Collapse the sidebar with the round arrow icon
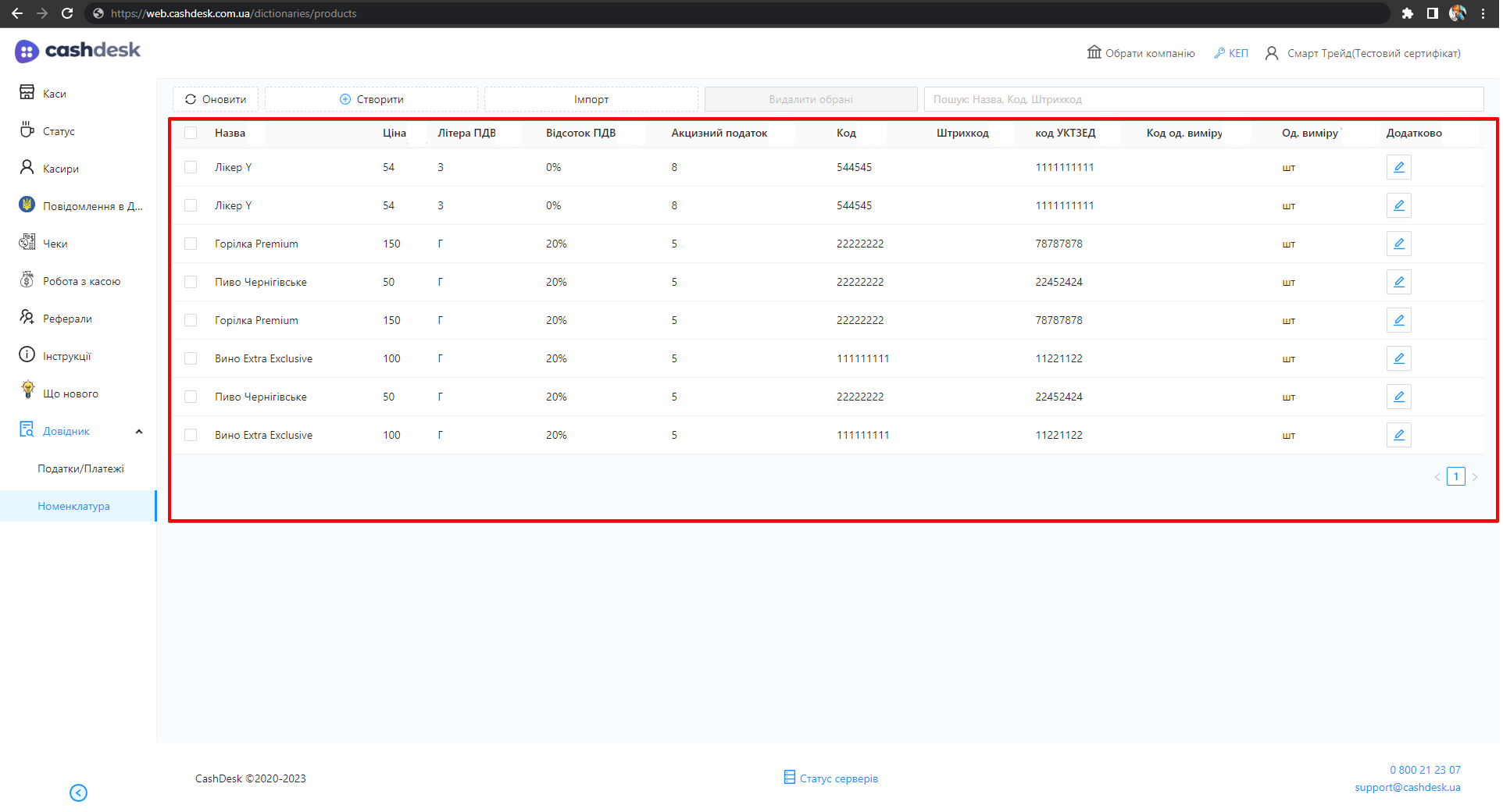Image resolution: width=1503 pixels, height=812 pixels. pyautogui.click(x=78, y=792)
